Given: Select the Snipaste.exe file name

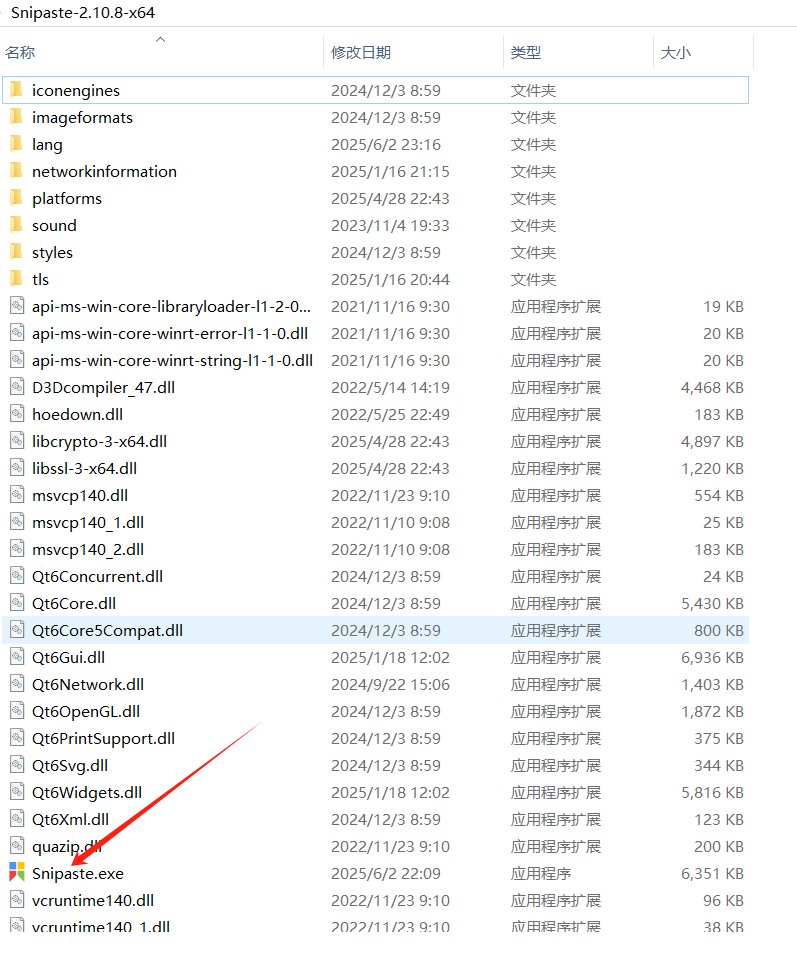Looking at the screenshot, I should click(77, 874).
